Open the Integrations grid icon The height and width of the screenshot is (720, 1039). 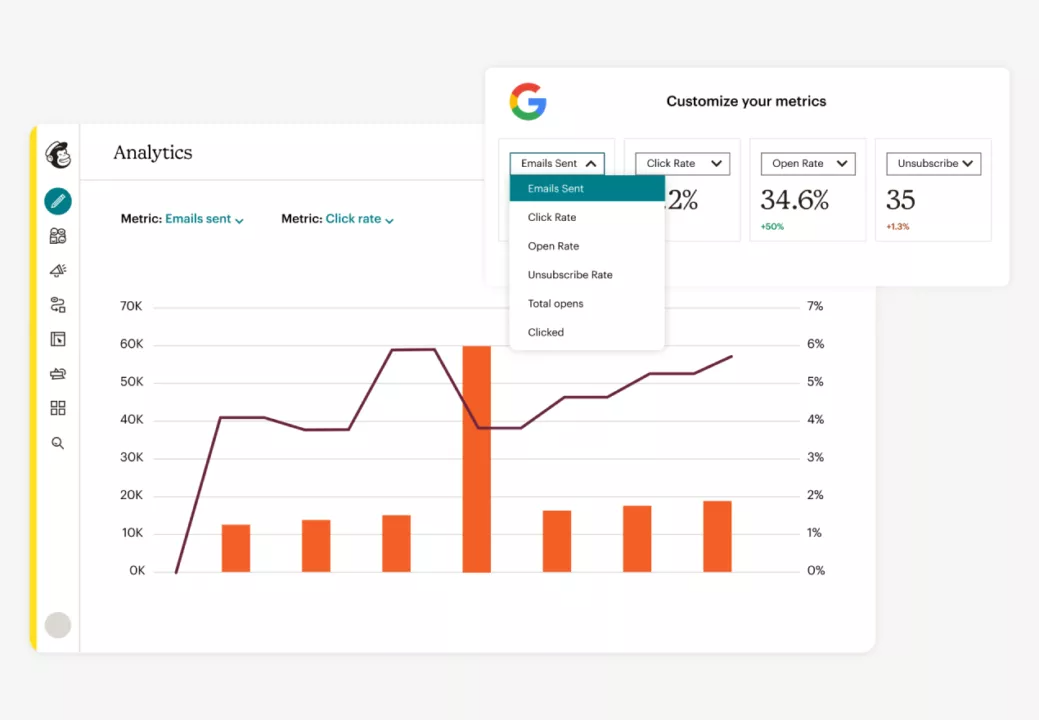click(58, 408)
